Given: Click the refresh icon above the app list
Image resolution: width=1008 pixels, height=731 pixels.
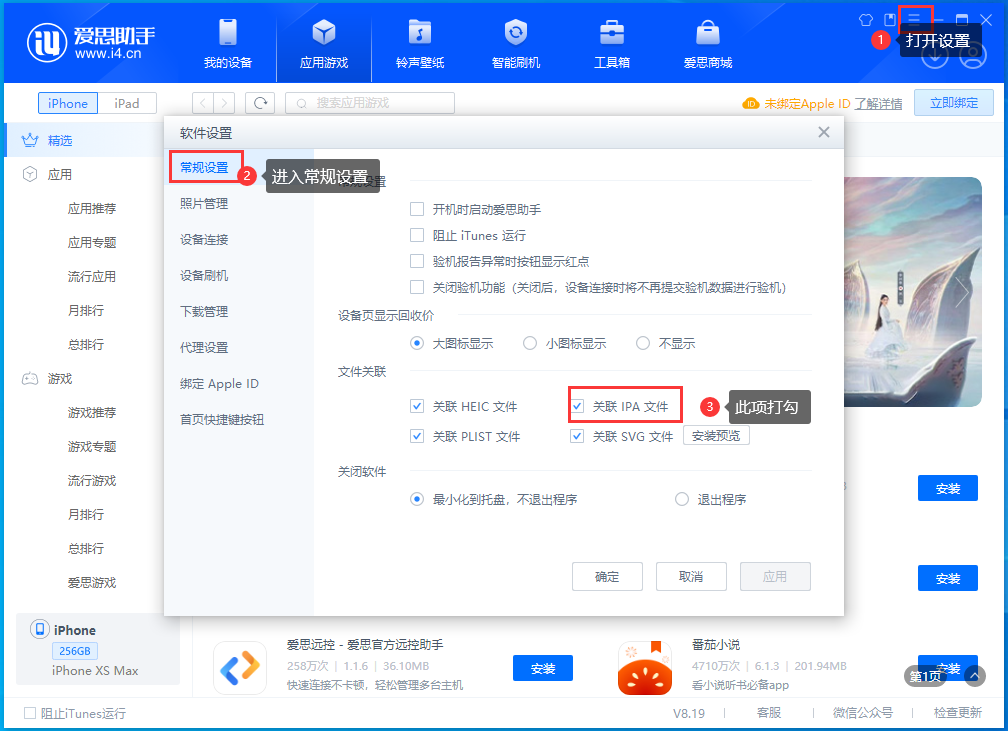Looking at the screenshot, I should pyautogui.click(x=259, y=102).
